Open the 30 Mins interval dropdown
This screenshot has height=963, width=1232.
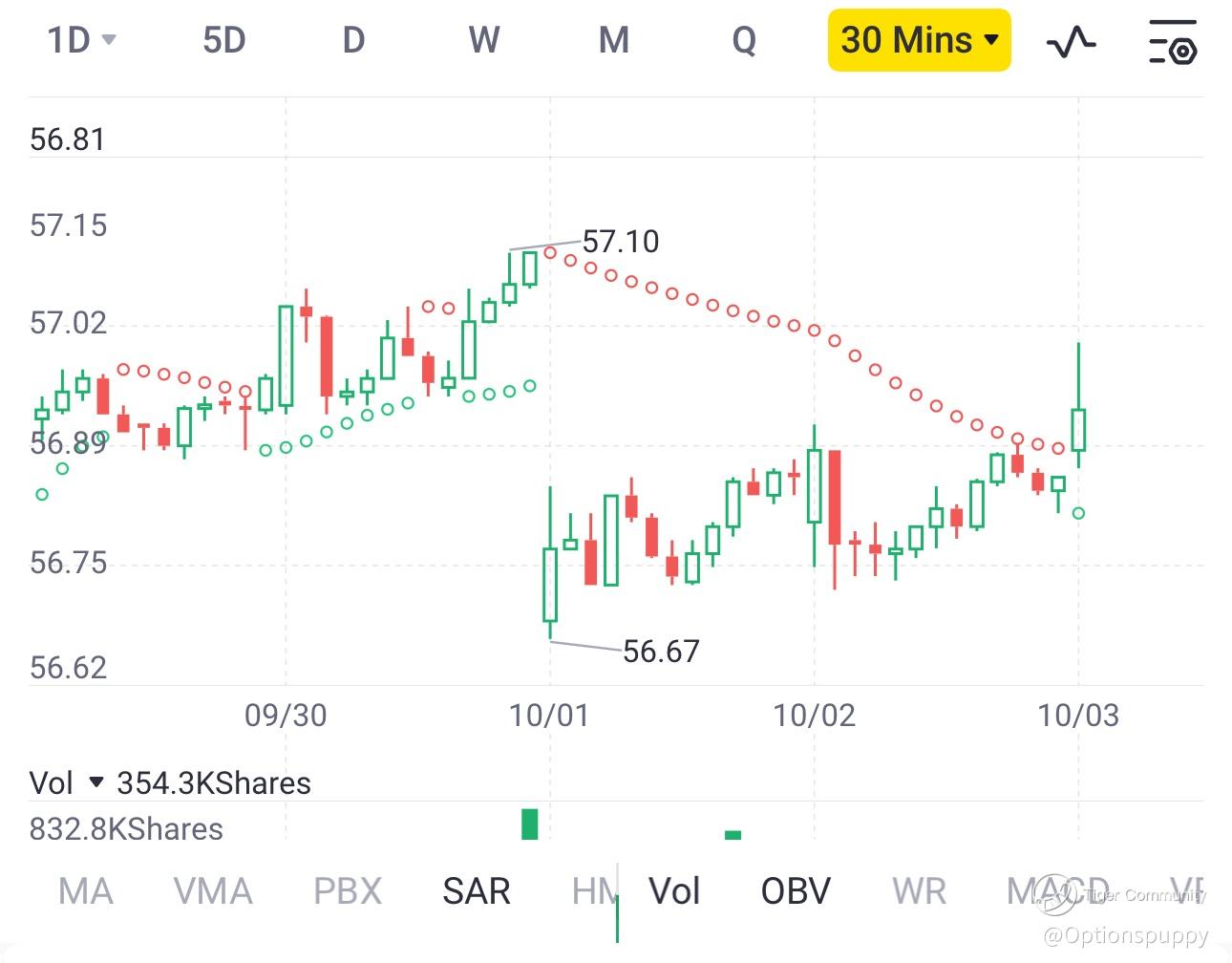coord(919,40)
